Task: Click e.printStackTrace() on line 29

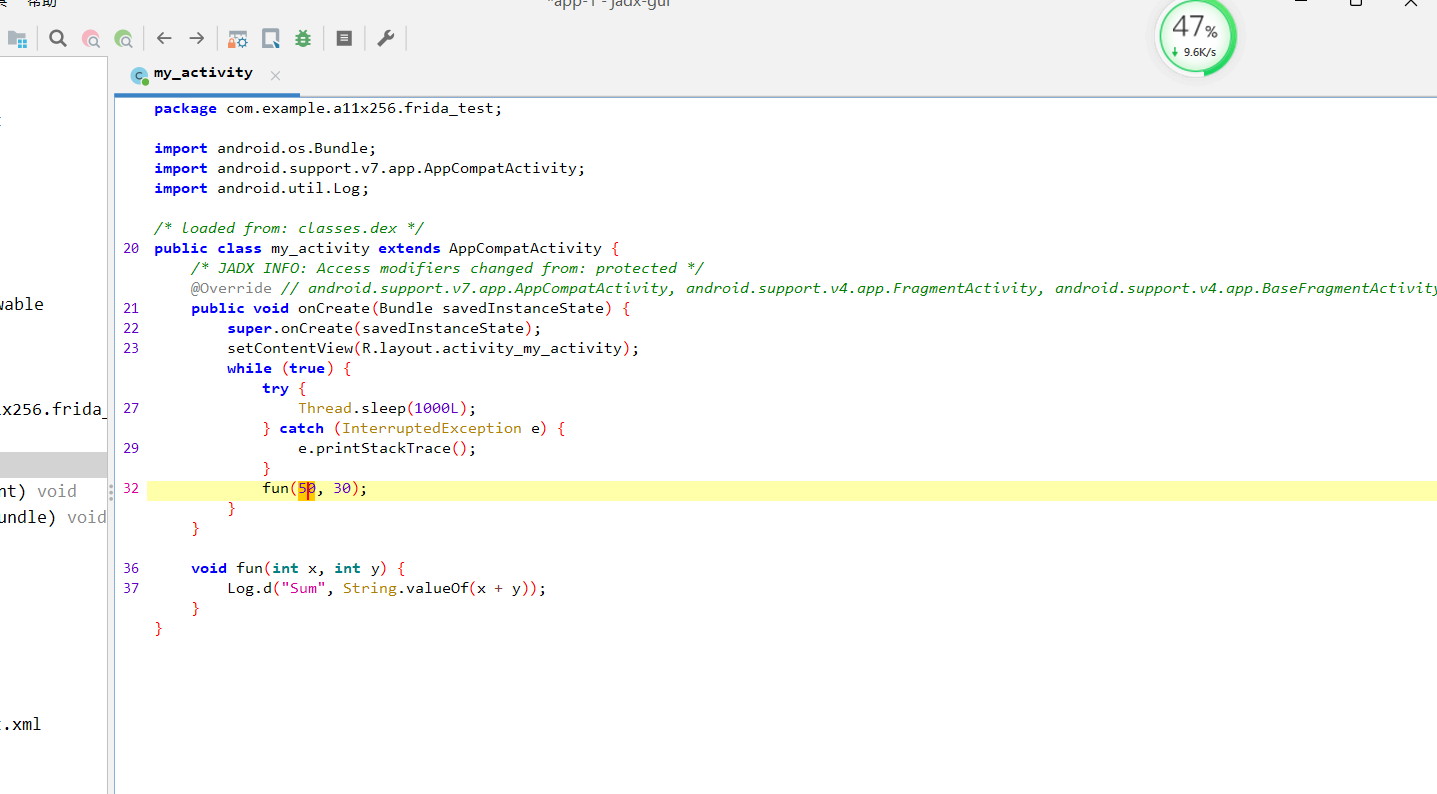Action: click(x=388, y=448)
